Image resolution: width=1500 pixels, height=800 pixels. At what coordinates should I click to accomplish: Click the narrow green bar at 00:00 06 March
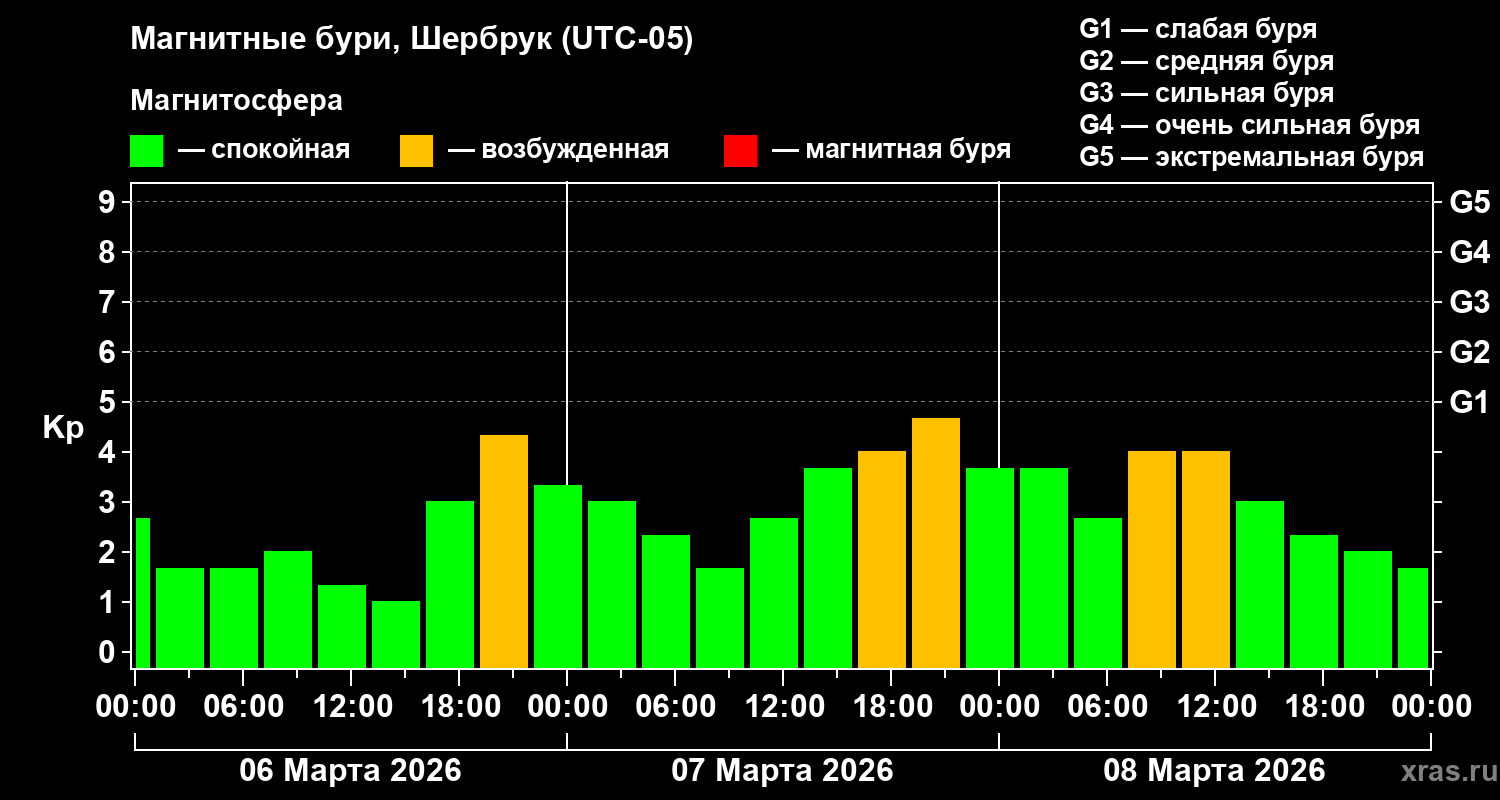point(142,593)
